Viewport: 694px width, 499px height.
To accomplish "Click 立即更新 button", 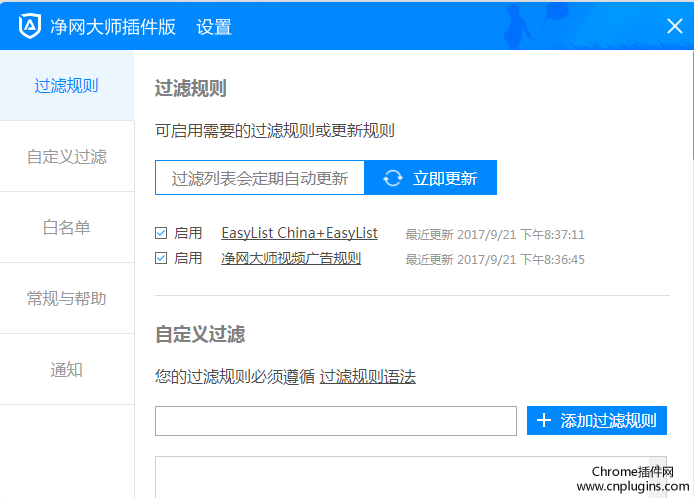I will point(430,178).
